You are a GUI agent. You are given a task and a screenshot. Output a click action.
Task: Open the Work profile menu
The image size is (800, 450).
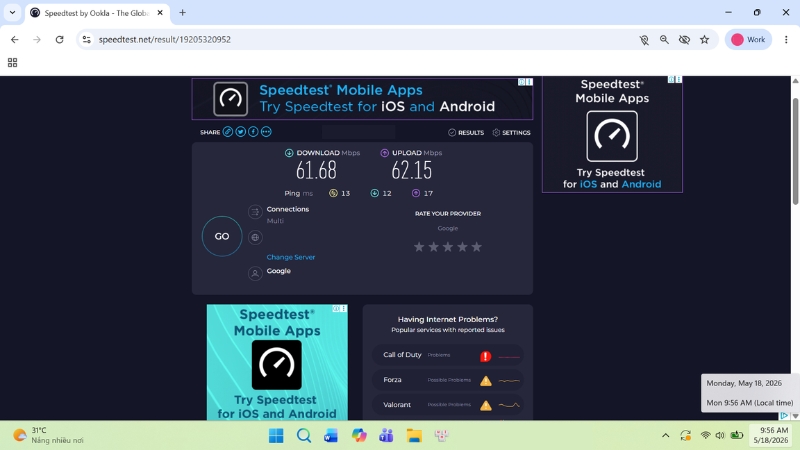(748, 39)
